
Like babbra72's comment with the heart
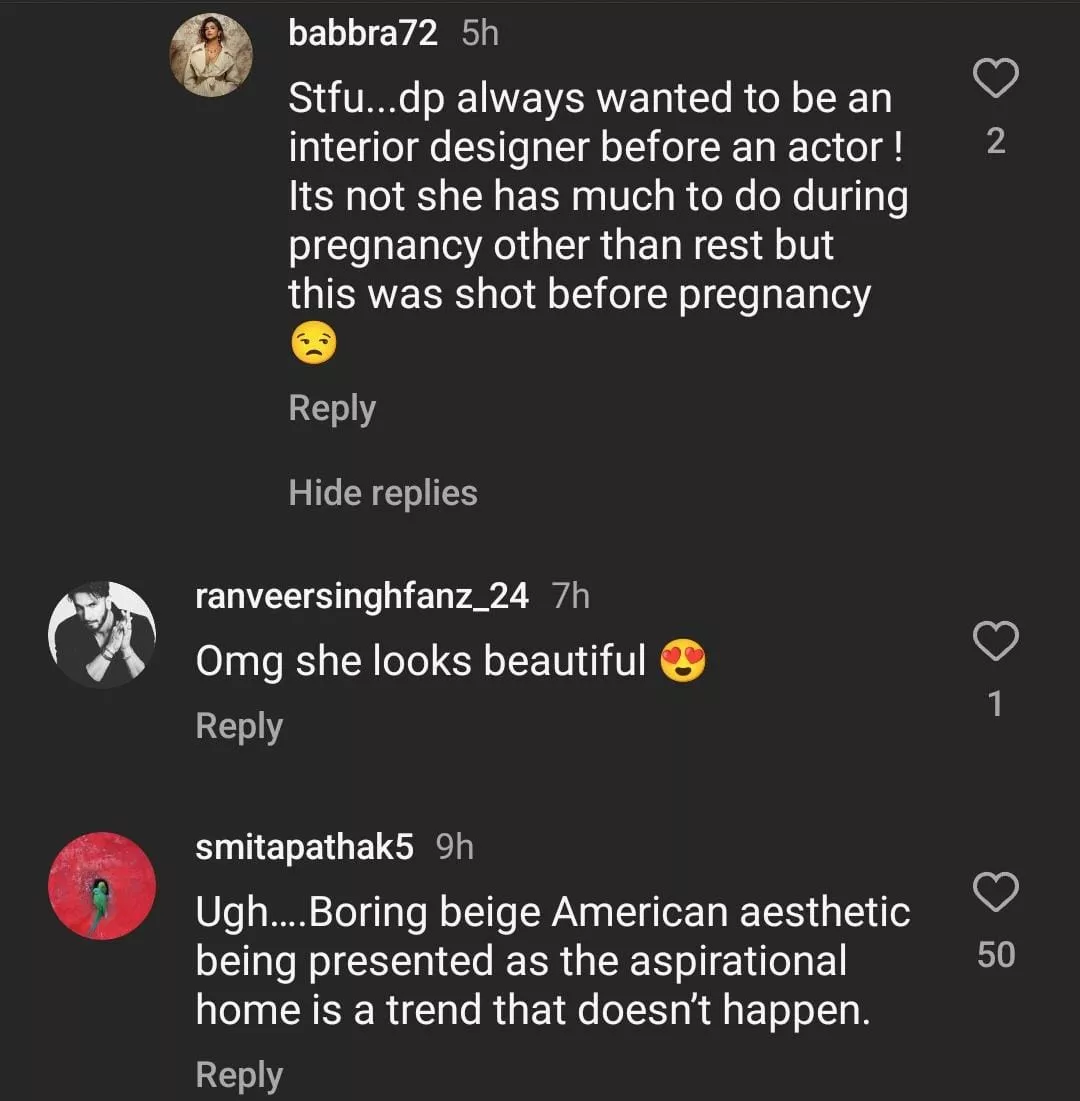(x=995, y=79)
